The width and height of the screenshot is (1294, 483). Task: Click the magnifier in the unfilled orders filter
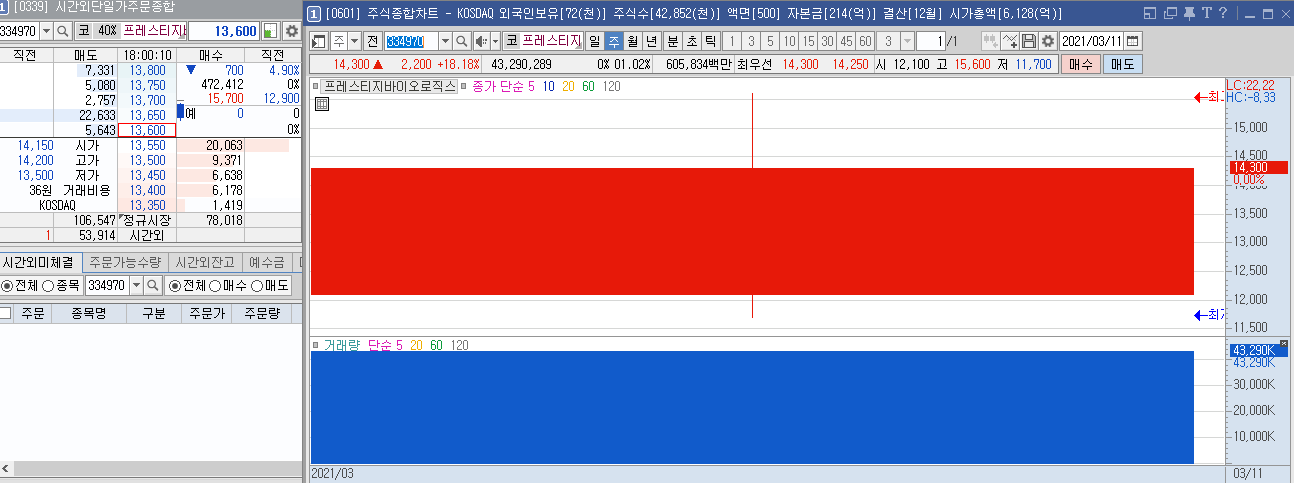153,285
